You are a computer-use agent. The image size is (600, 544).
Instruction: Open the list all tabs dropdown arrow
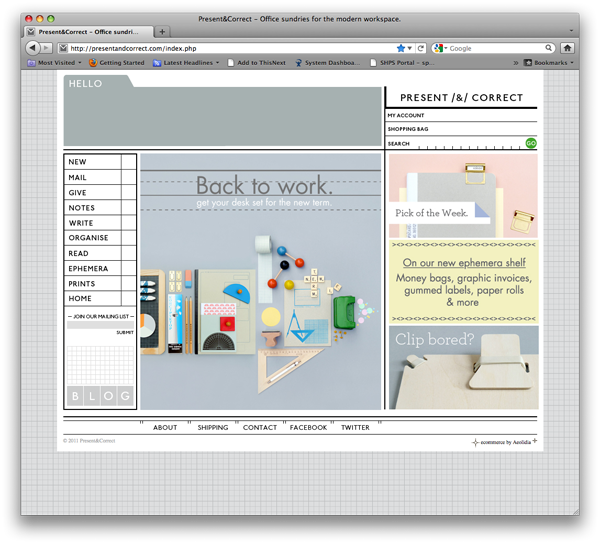(x=571, y=31)
